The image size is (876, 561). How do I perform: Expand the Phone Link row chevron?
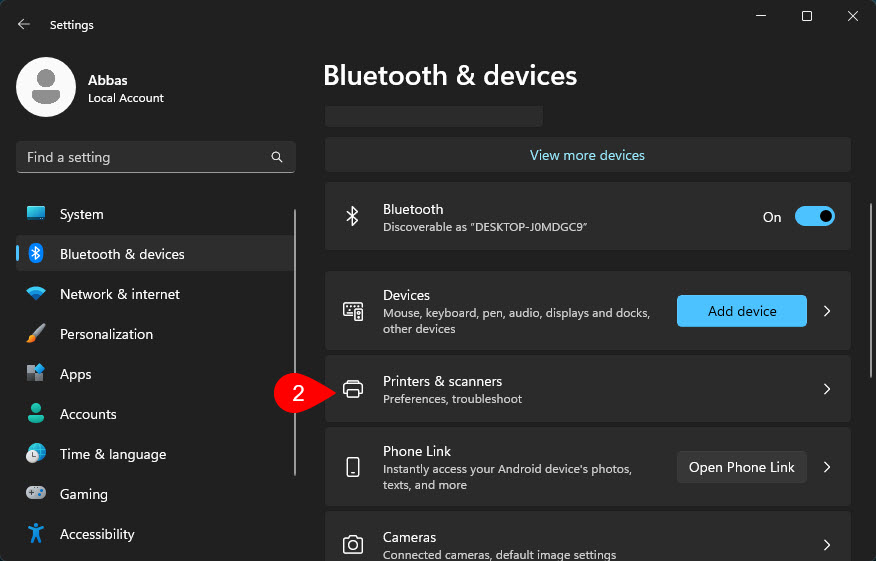pyautogui.click(x=827, y=467)
